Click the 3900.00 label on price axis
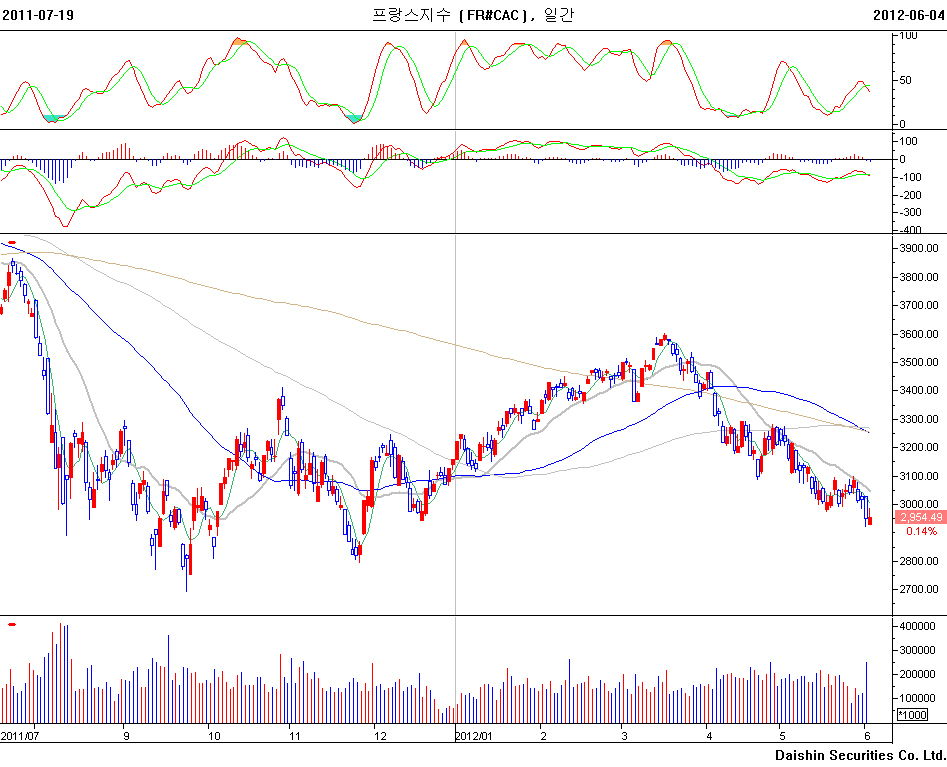Screen dimensions: 947x767 920,248
